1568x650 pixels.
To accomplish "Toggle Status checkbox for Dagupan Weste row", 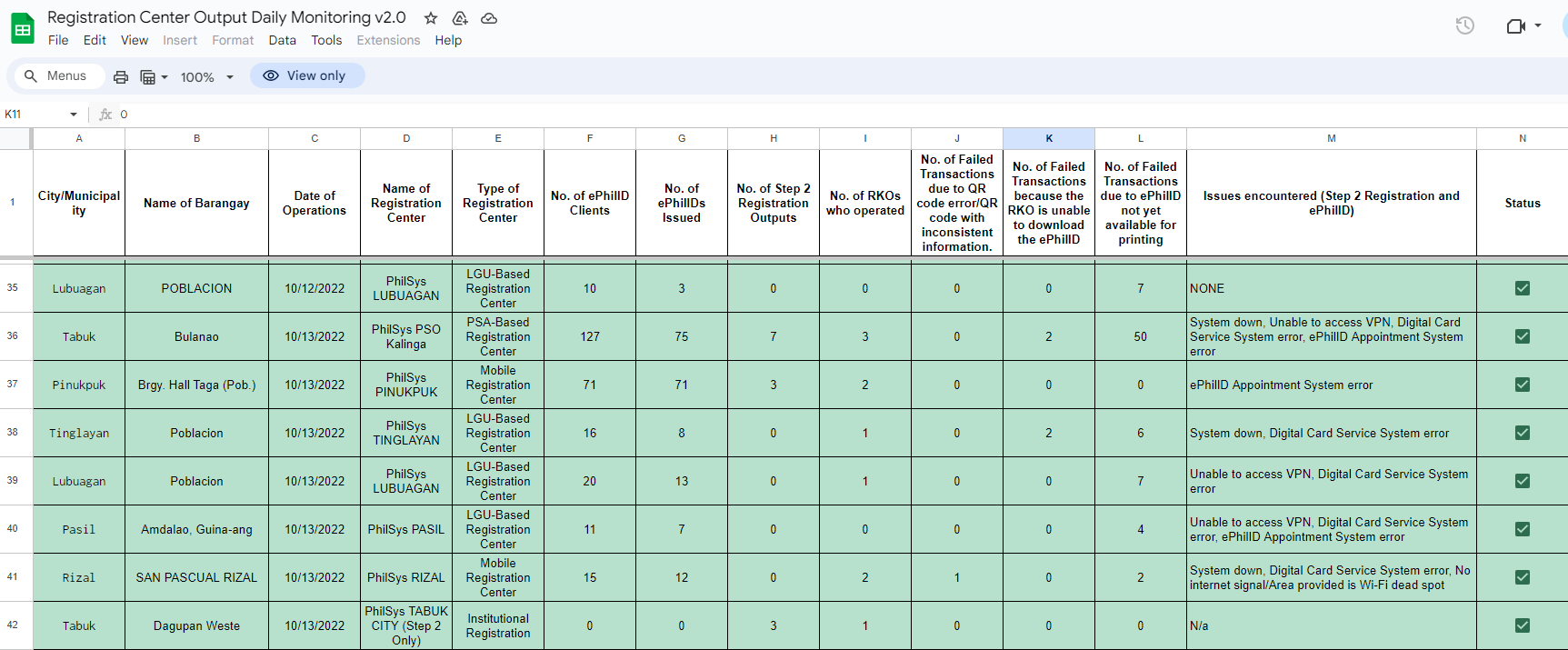I will coord(1523,625).
